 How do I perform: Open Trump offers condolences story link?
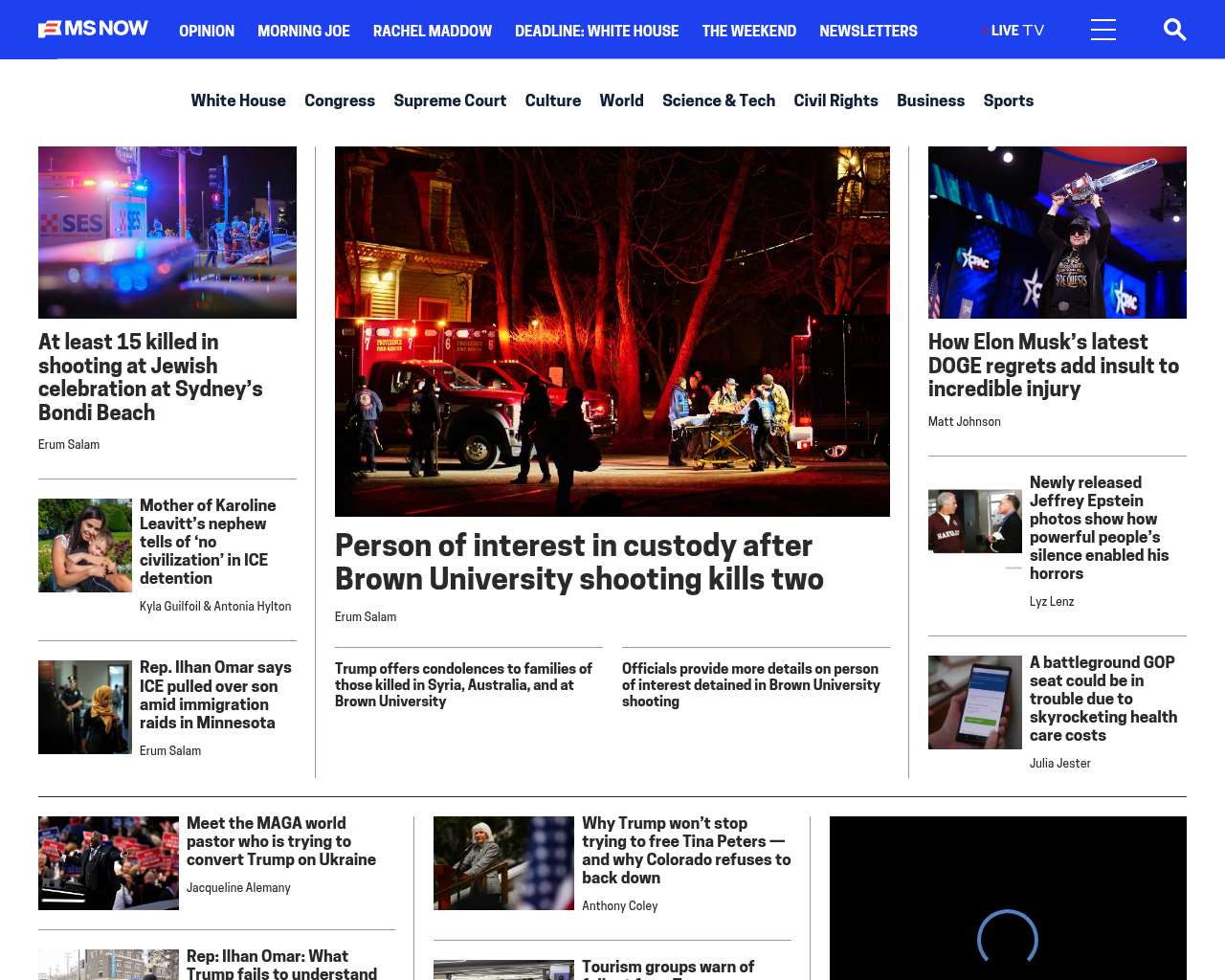[x=463, y=684]
